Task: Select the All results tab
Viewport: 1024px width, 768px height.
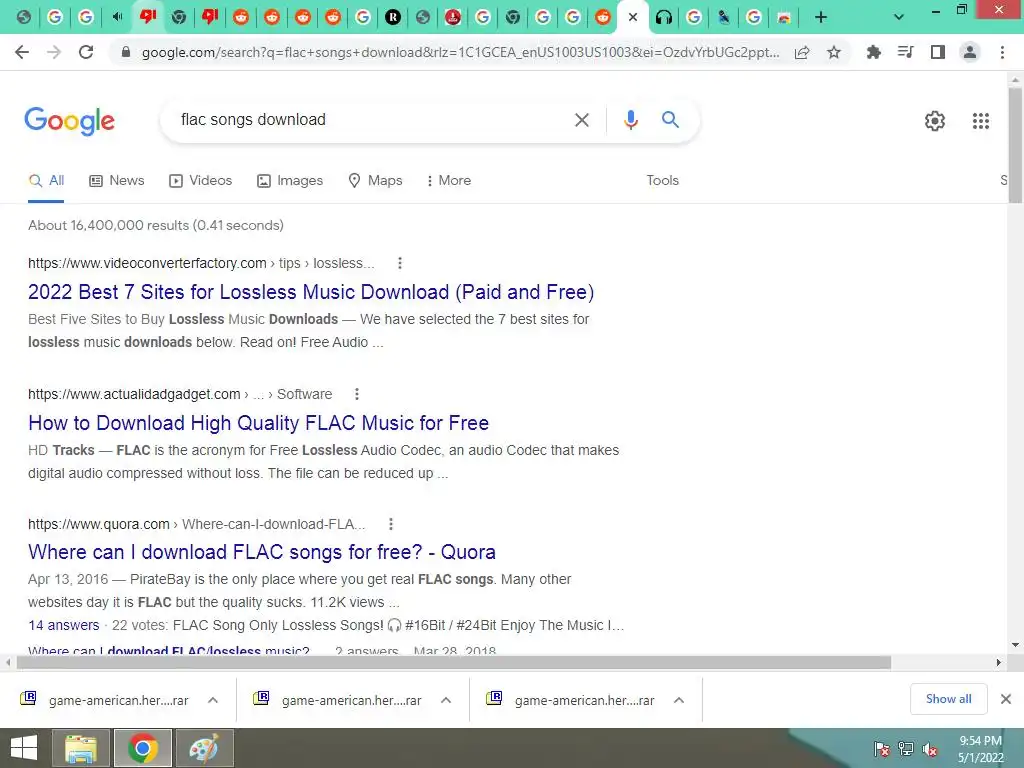Action: 46,180
